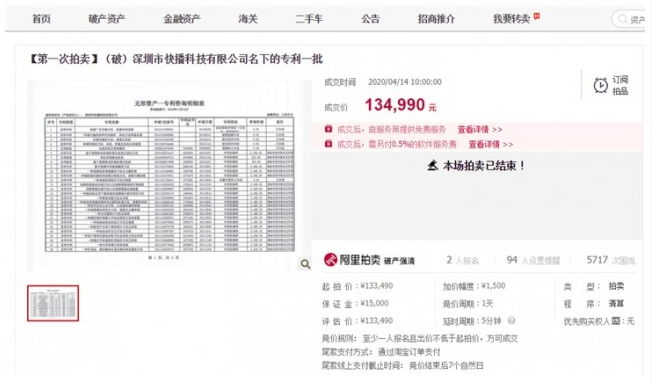Click the 竞价周期 1天 value

click(x=487, y=304)
